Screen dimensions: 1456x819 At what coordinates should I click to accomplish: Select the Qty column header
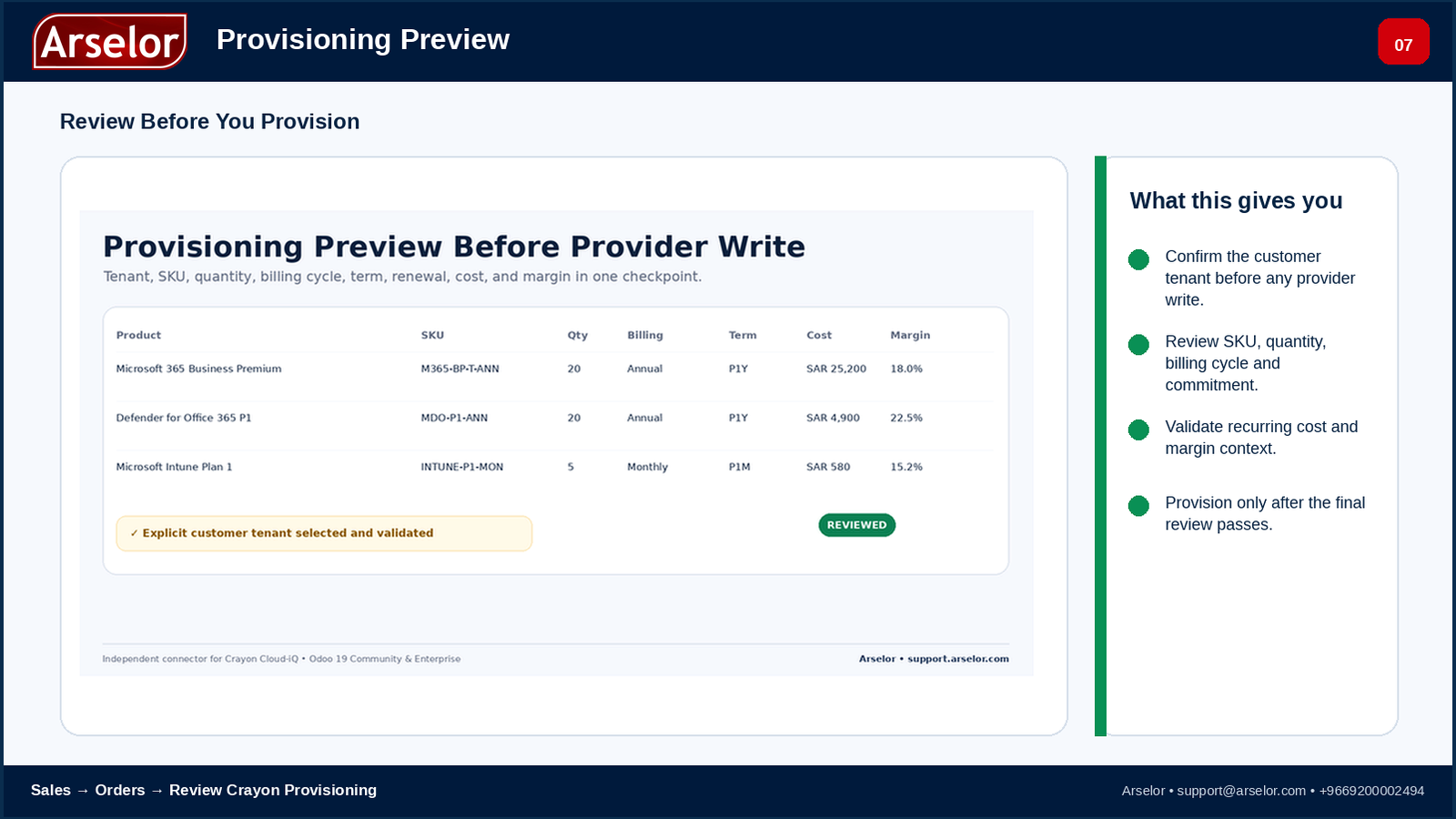(577, 335)
